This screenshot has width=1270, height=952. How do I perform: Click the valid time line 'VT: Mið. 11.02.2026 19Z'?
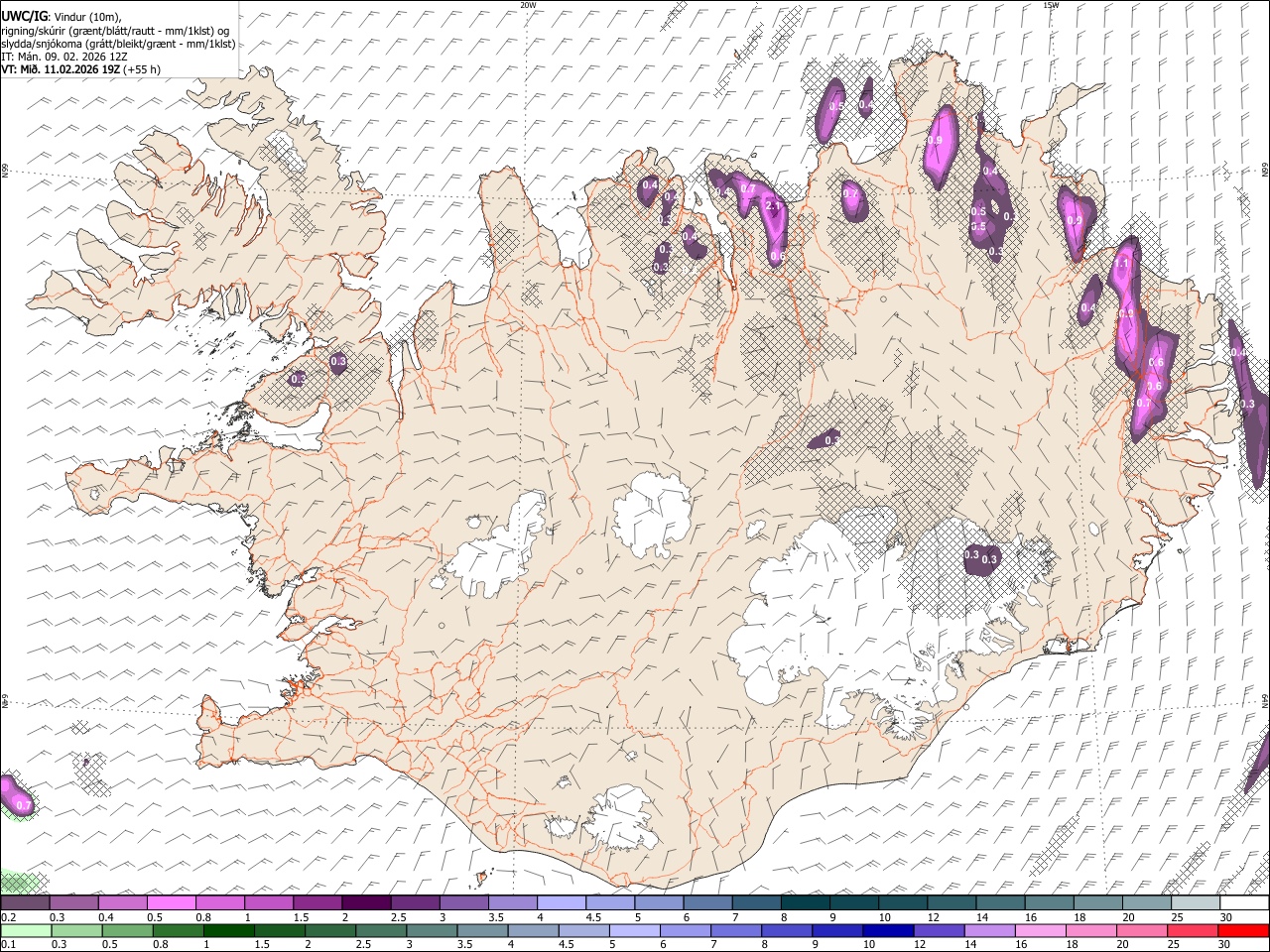click(x=60, y=69)
